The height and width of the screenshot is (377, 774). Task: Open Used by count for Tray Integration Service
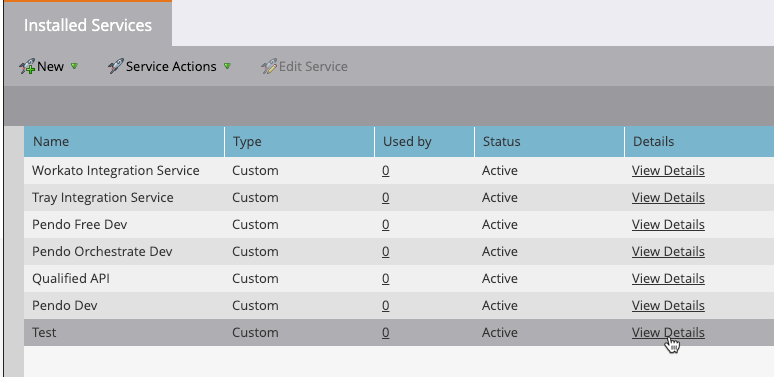(386, 198)
